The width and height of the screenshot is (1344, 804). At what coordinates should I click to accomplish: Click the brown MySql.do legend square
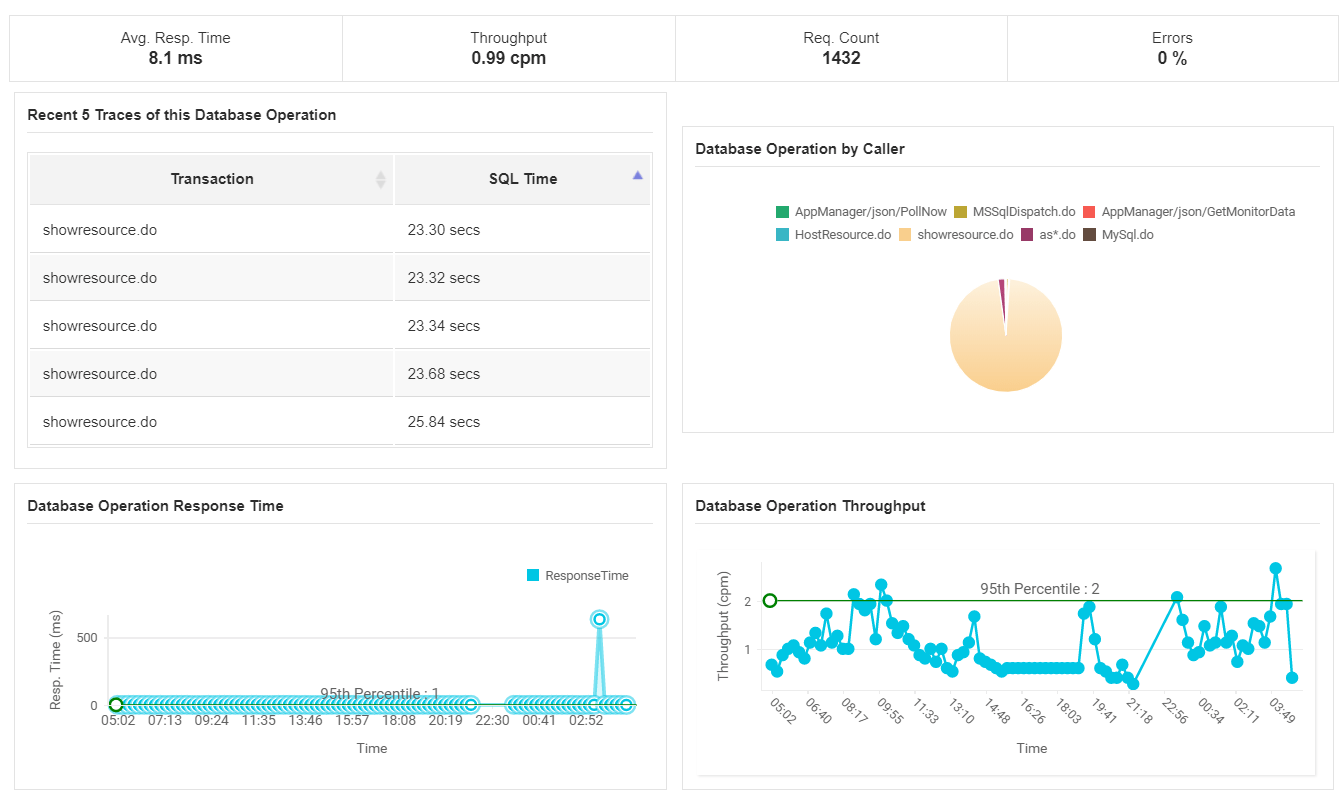click(x=1091, y=234)
